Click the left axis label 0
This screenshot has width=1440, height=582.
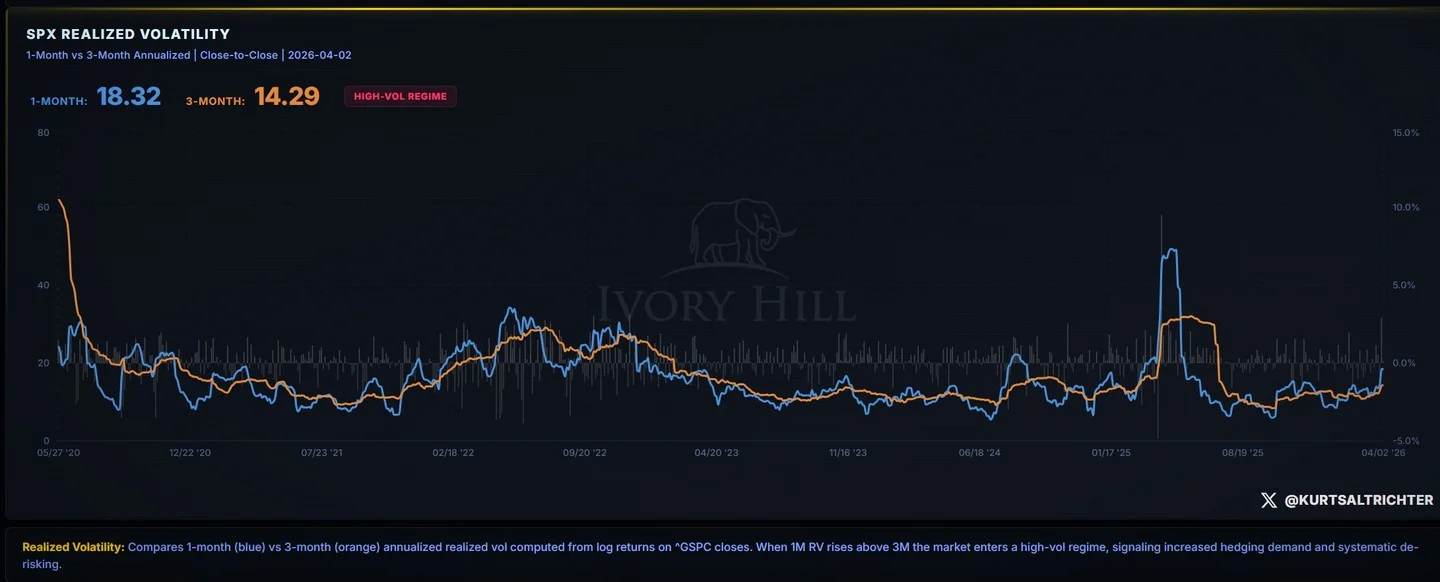click(46, 440)
